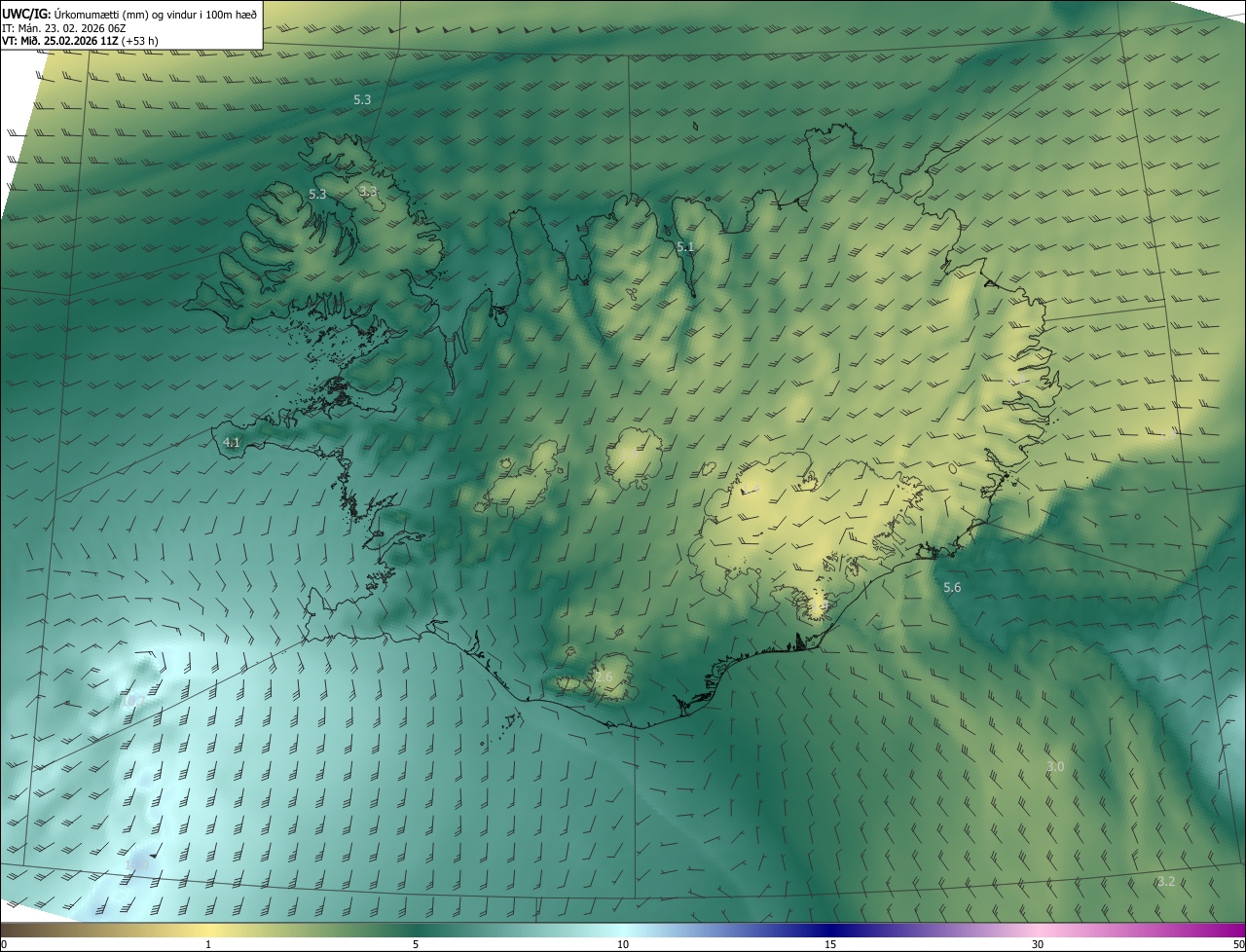Screen dimensions: 1246x952
Task: Click the faint 10.7 value label southwest of Iceland
Action: pyautogui.click(x=132, y=700)
